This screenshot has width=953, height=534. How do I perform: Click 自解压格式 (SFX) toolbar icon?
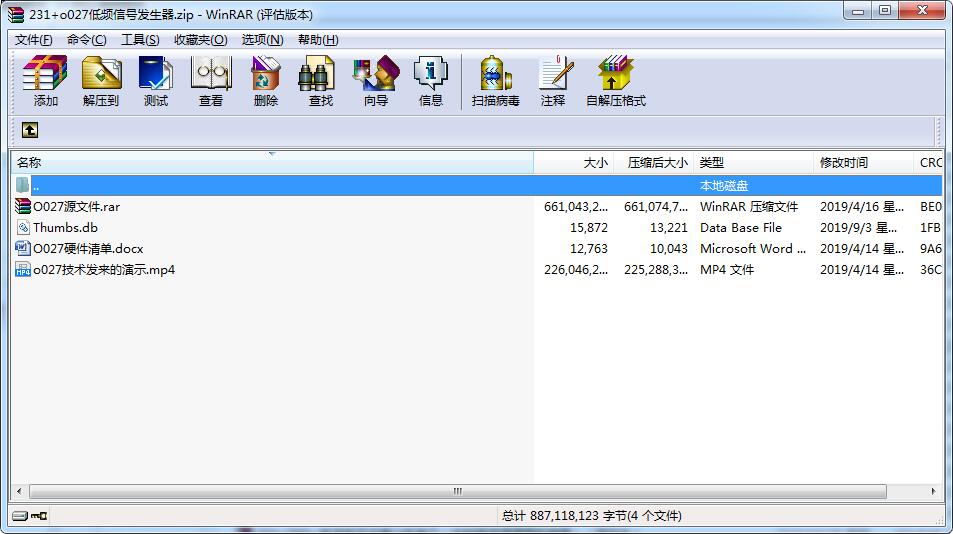pos(616,81)
